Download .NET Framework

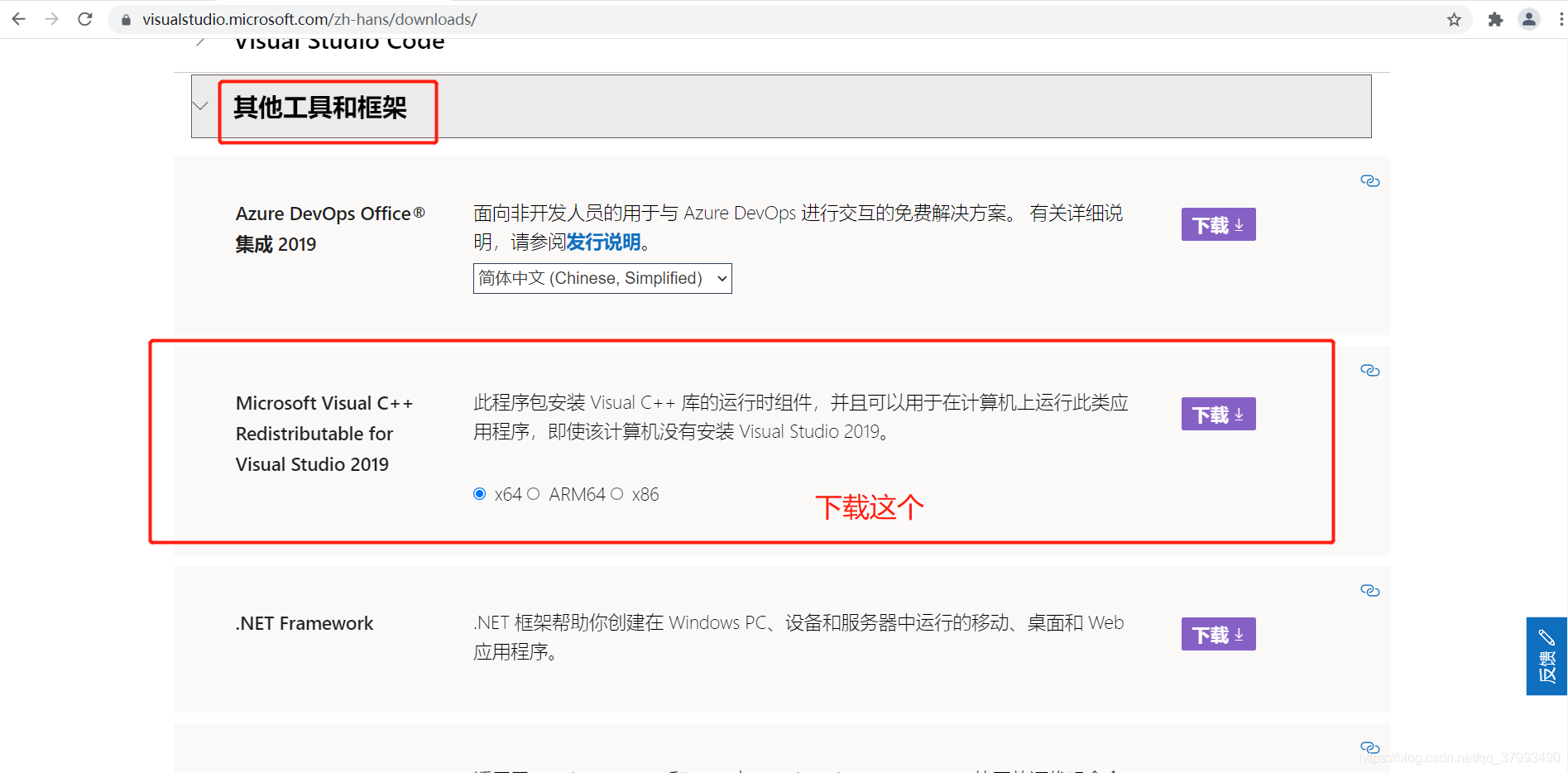1218,634
